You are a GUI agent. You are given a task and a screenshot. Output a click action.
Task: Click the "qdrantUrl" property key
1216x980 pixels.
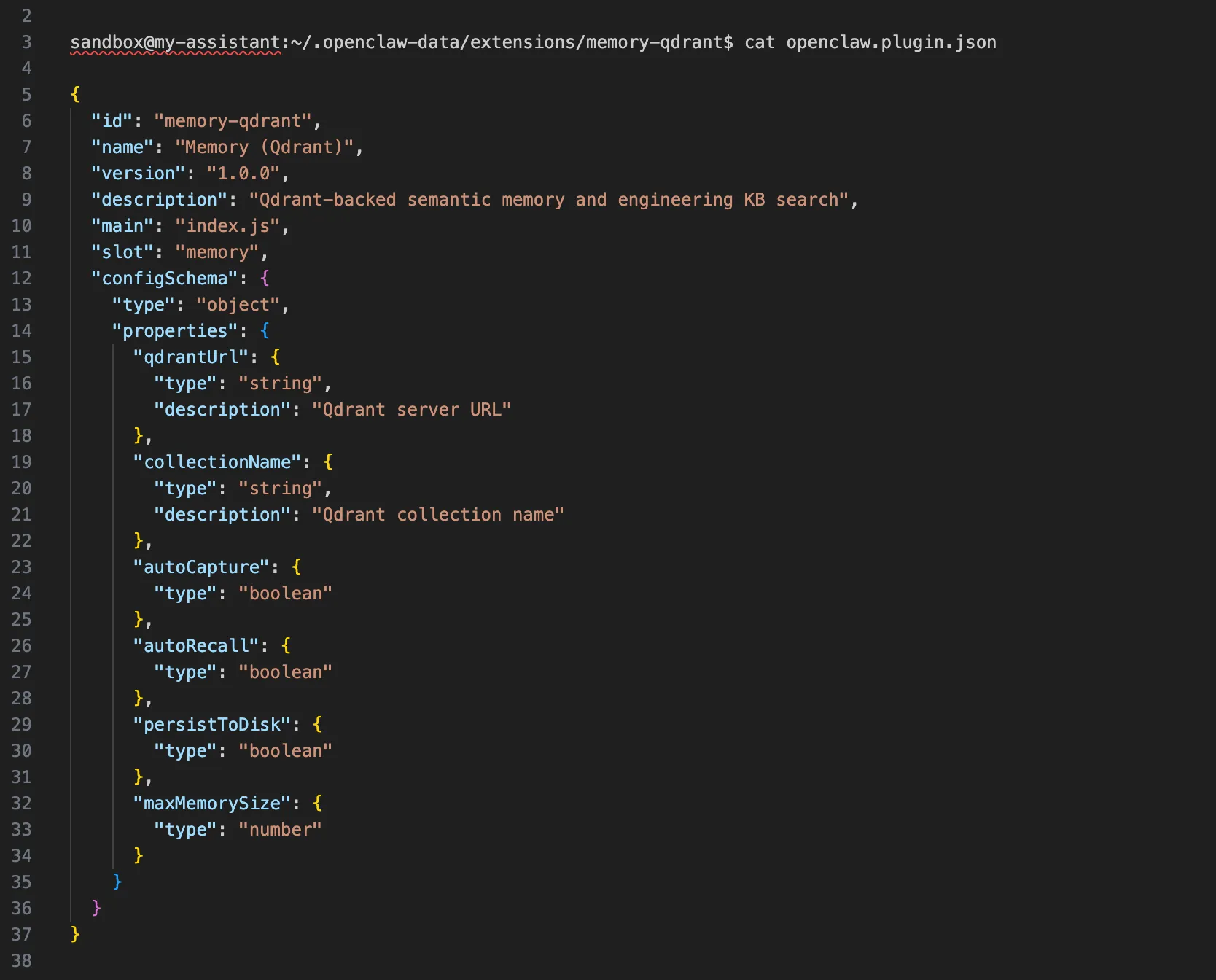click(191, 357)
